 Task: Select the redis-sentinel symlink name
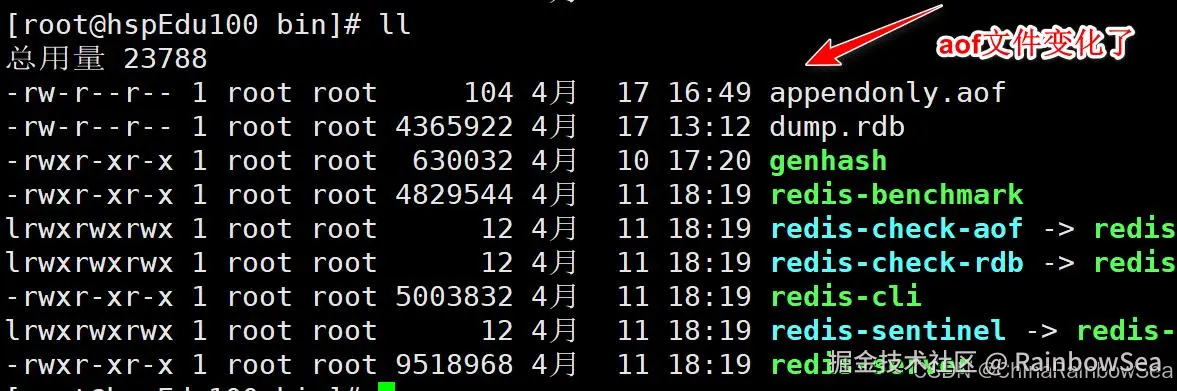(887, 330)
